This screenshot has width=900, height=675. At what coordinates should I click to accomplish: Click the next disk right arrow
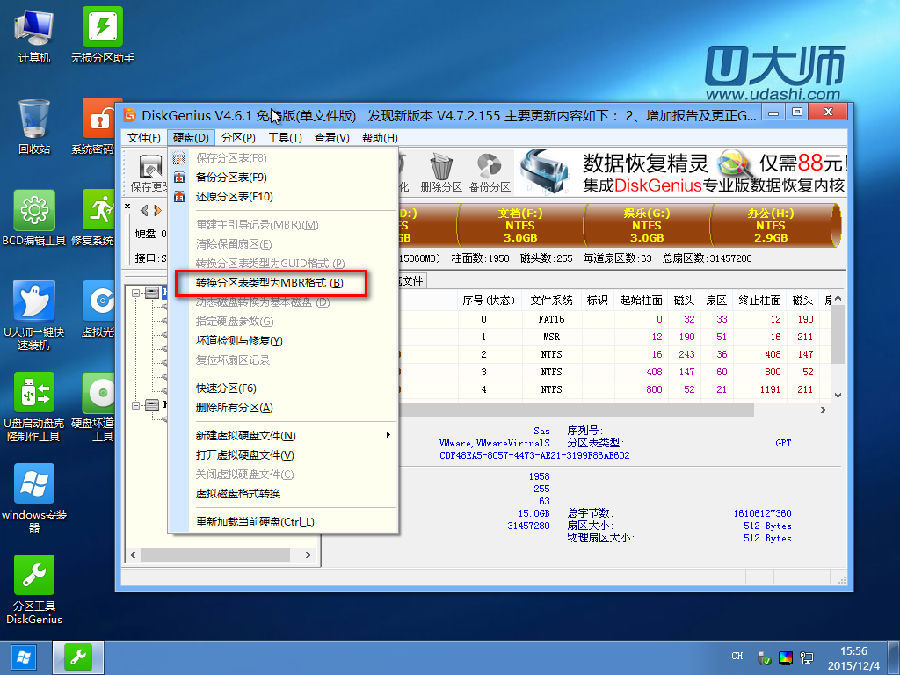pos(158,211)
